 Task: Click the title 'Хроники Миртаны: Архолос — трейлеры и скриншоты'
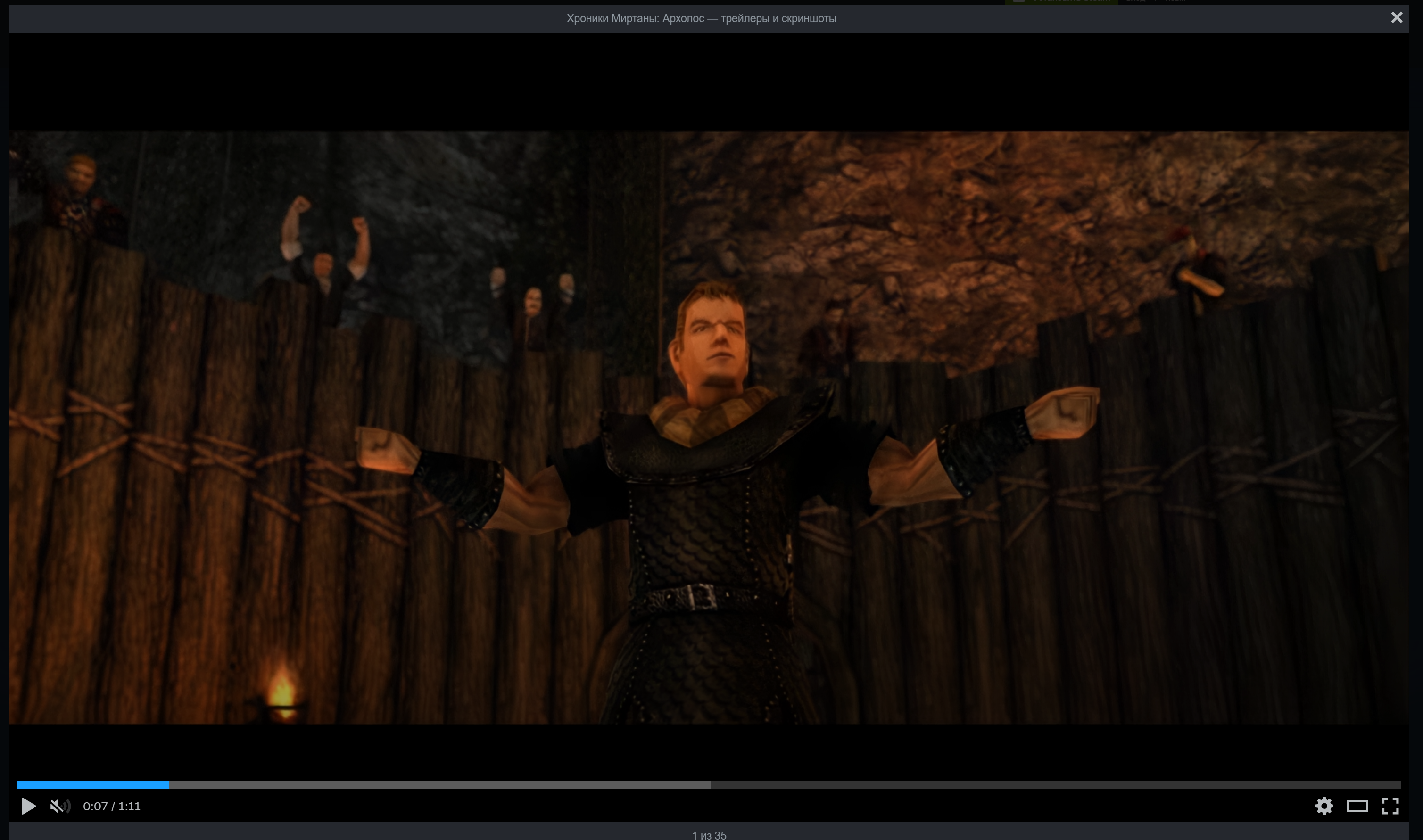pyautogui.click(x=701, y=18)
